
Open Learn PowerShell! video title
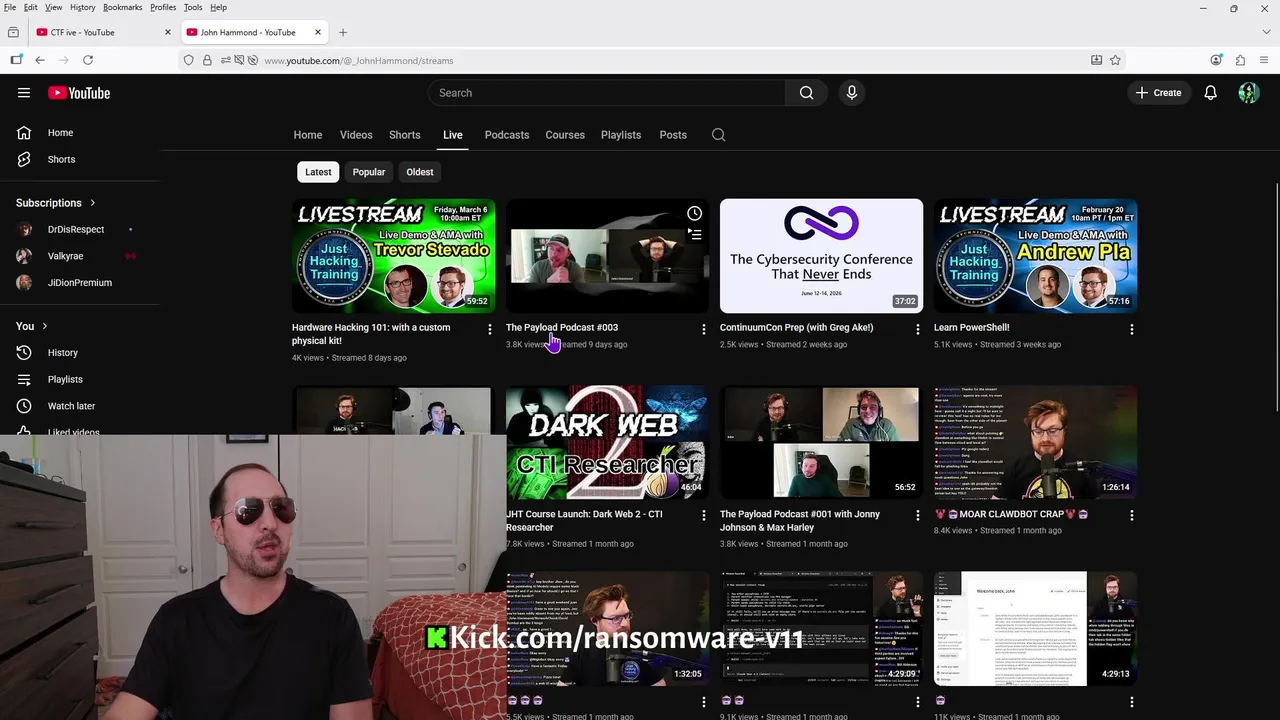[x=972, y=327]
